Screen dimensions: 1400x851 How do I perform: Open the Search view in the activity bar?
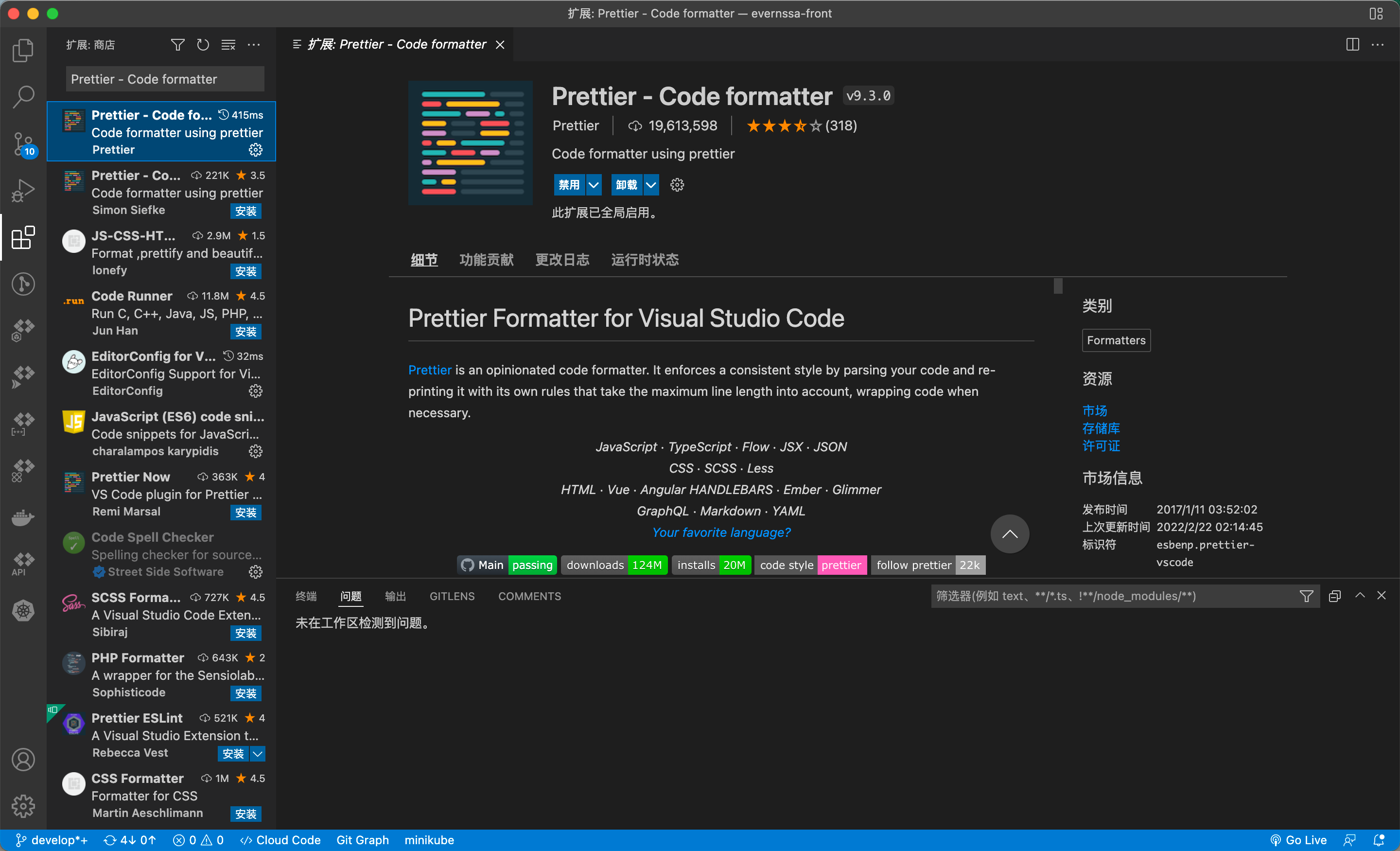23,97
